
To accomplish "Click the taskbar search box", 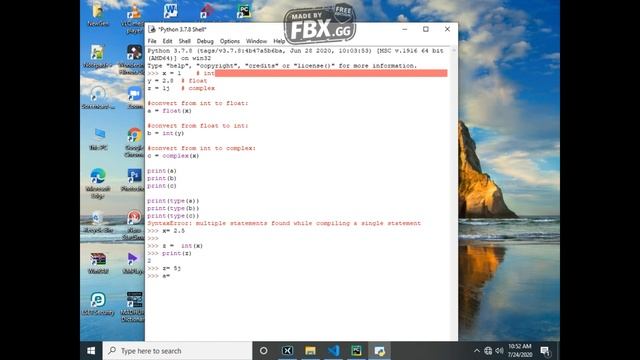I will click(177, 351).
